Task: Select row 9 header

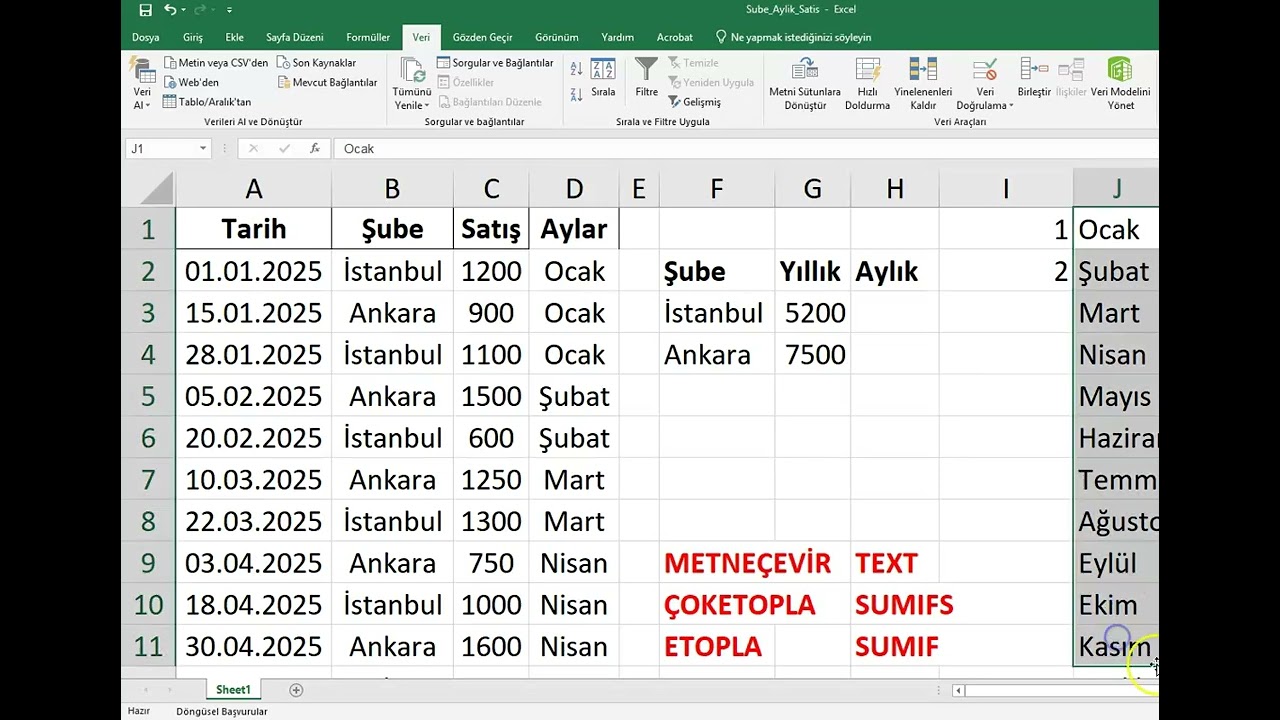Action: [x=148, y=563]
